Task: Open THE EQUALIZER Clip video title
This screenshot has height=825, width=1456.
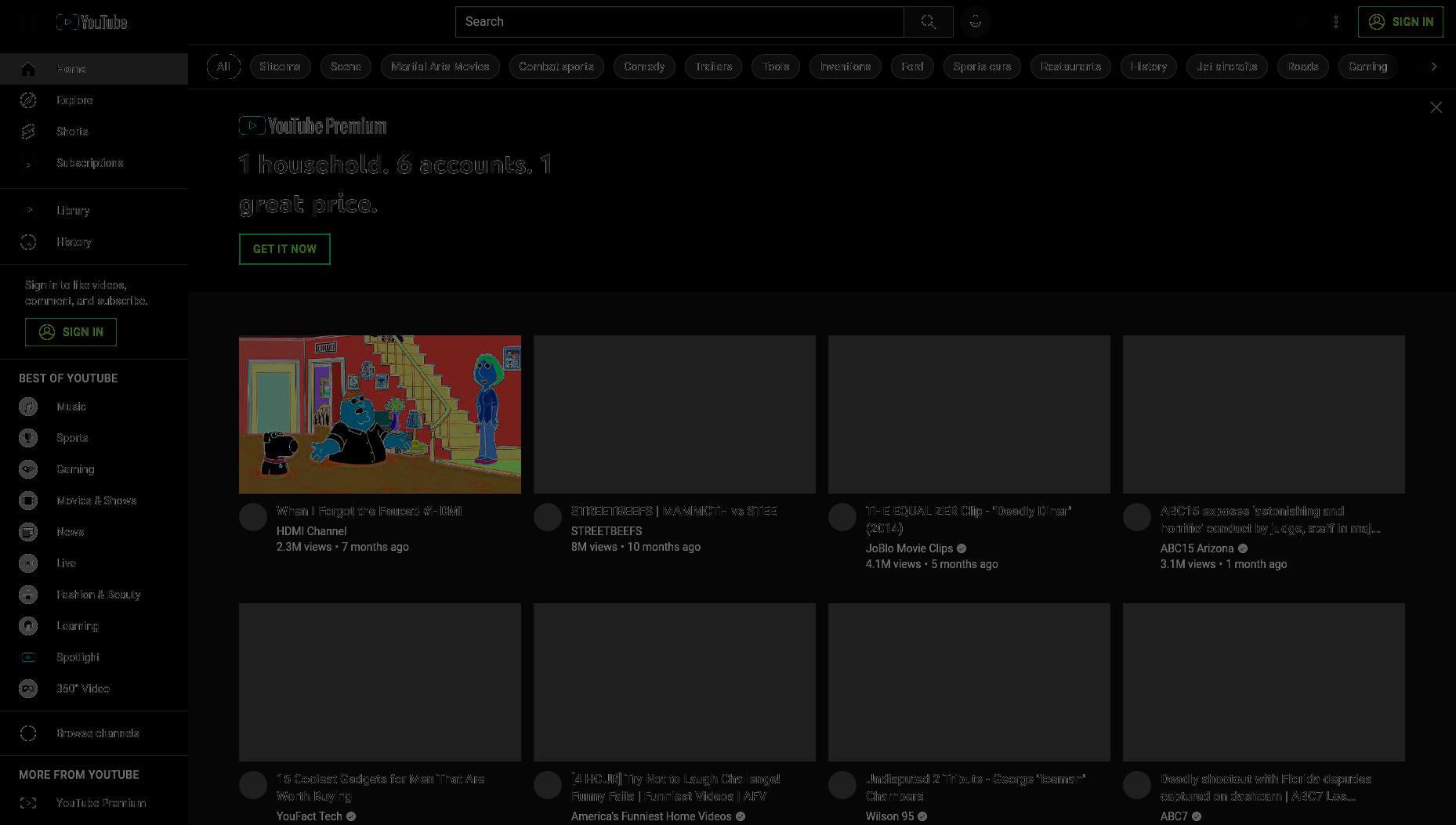Action: (969, 519)
